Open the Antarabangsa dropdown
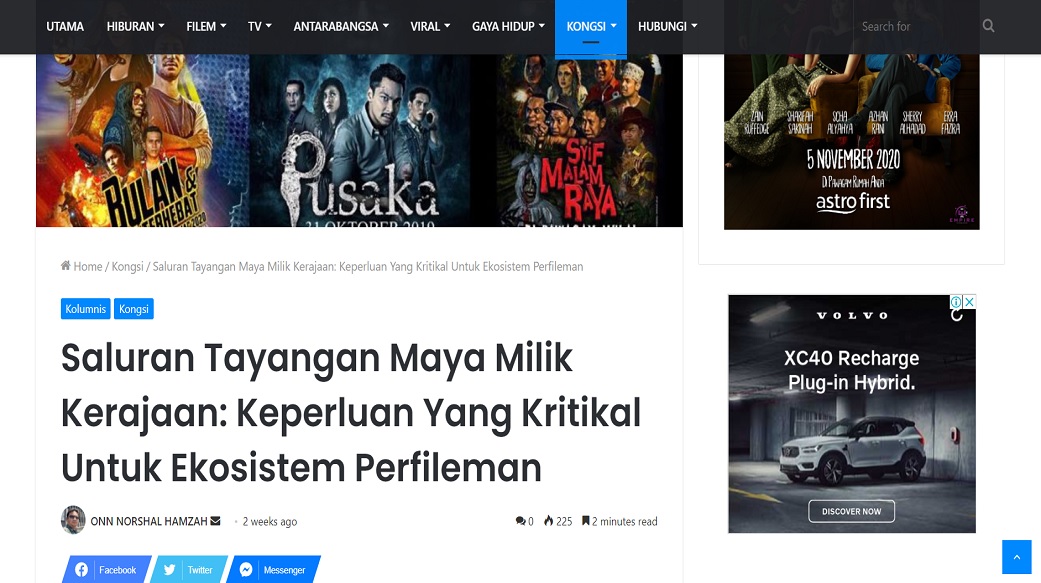Image resolution: width=1041 pixels, height=583 pixels. [342, 26]
